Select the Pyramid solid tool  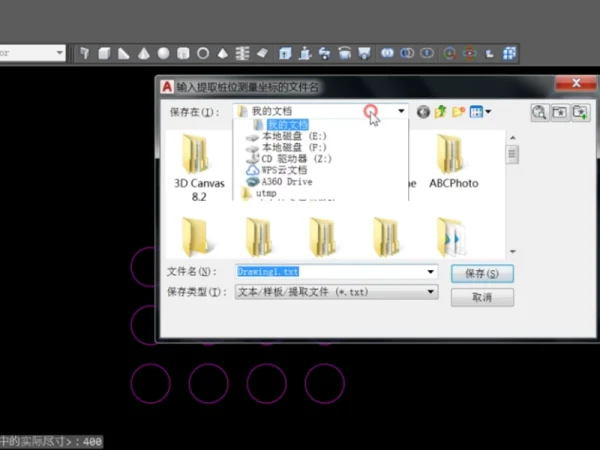[x=223, y=53]
